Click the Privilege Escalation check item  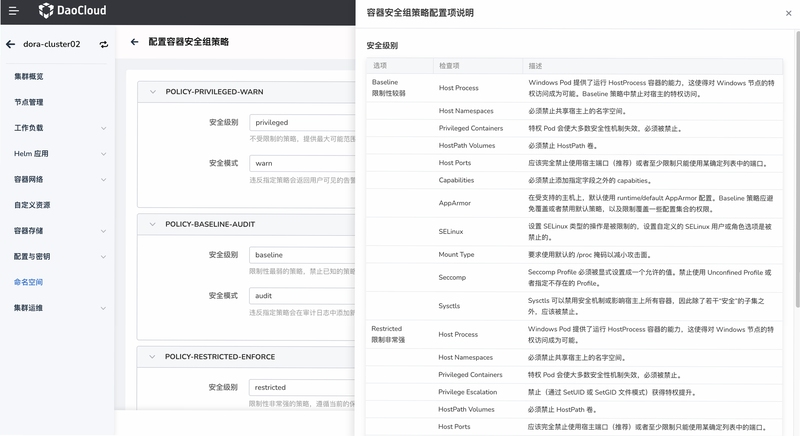pos(467,392)
